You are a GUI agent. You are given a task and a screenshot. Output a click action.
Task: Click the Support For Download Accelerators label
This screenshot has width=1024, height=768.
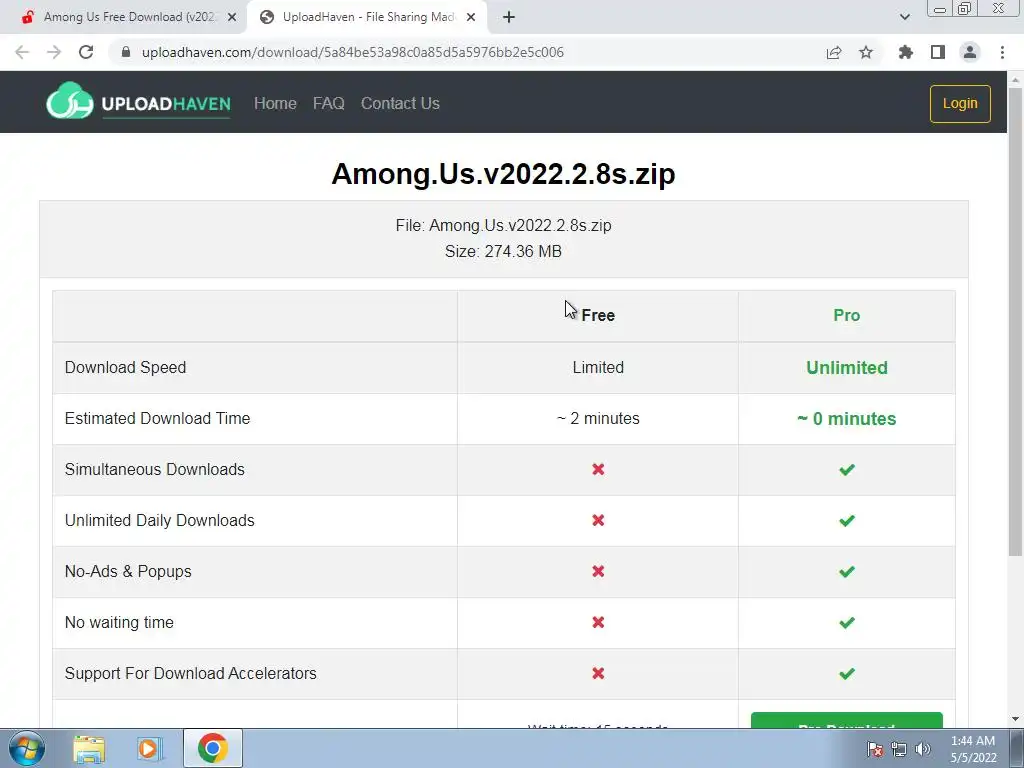tap(191, 673)
